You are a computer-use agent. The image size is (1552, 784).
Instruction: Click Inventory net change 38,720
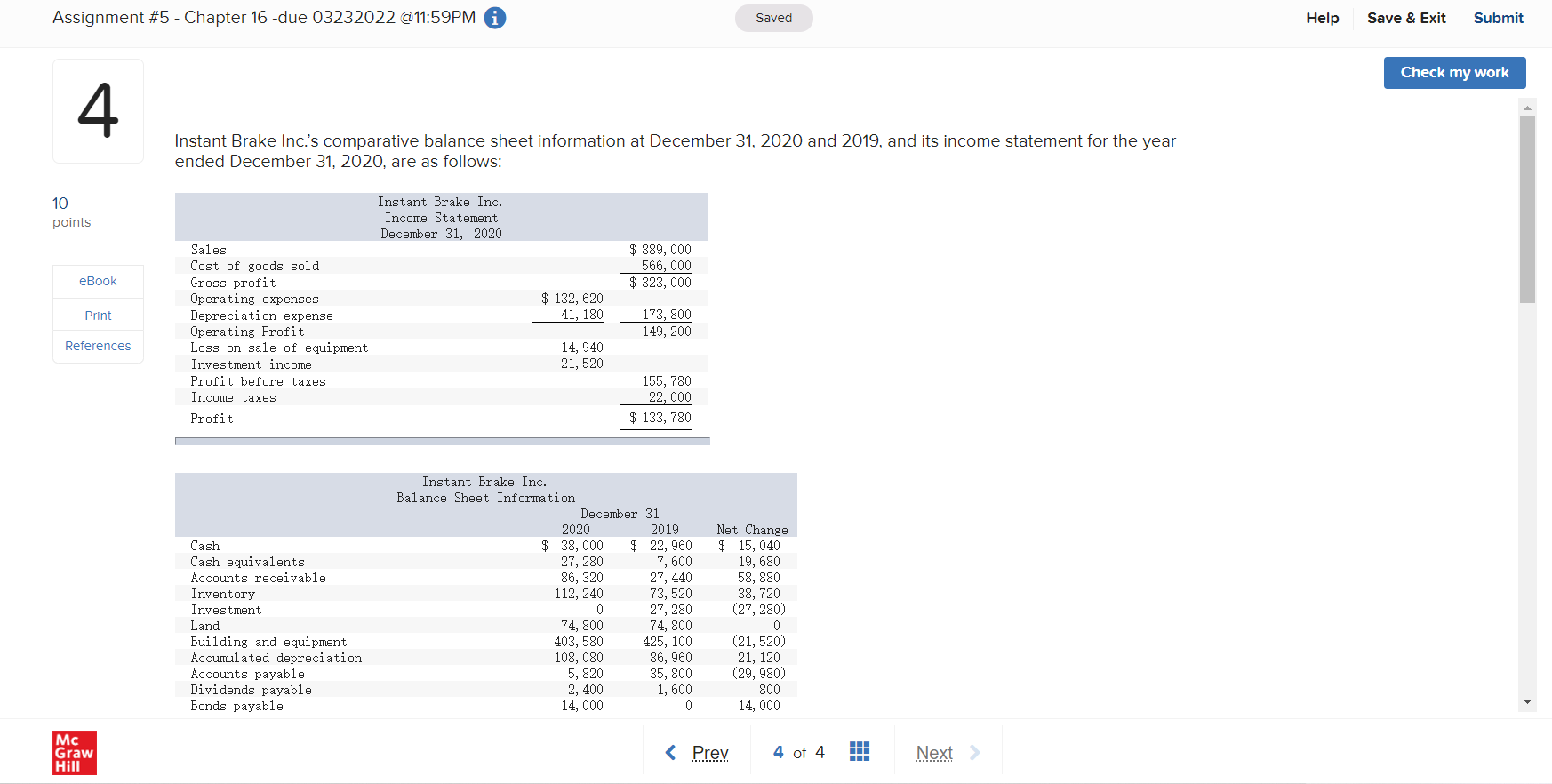(x=758, y=594)
